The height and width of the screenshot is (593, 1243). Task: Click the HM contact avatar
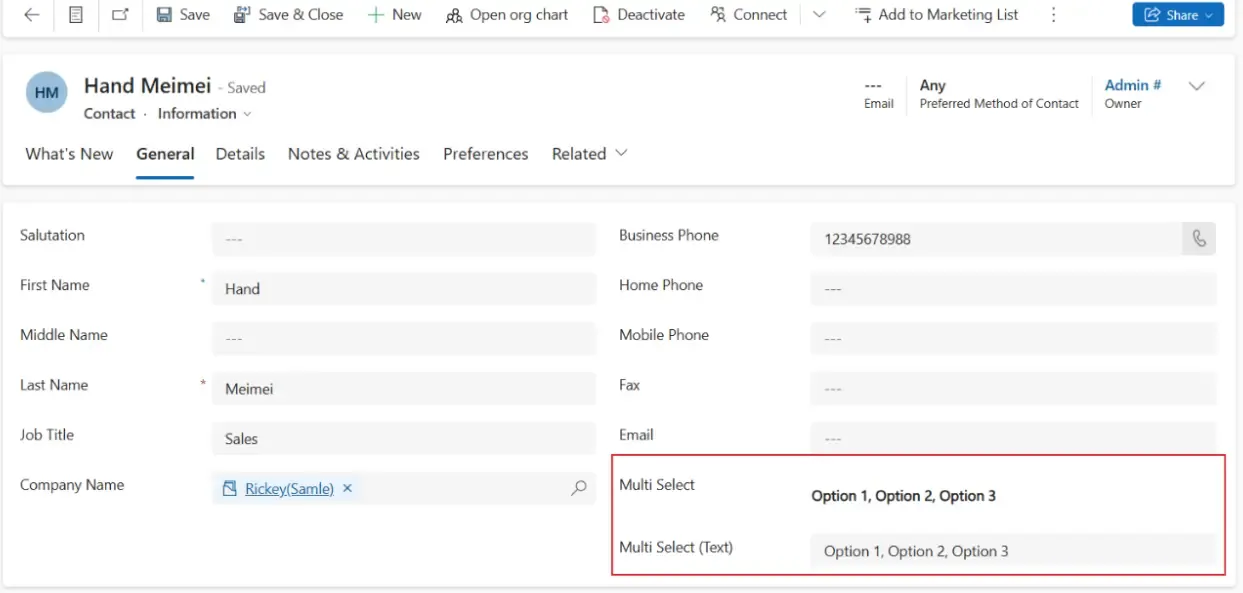46,92
